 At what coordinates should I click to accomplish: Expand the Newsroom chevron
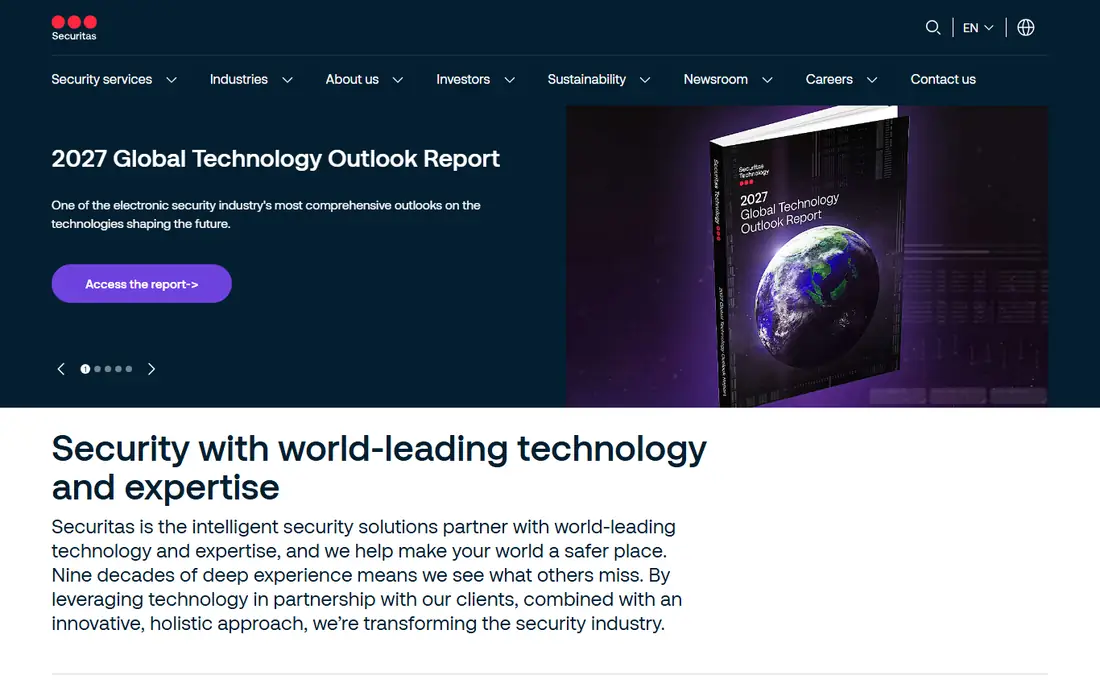(x=767, y=80)
